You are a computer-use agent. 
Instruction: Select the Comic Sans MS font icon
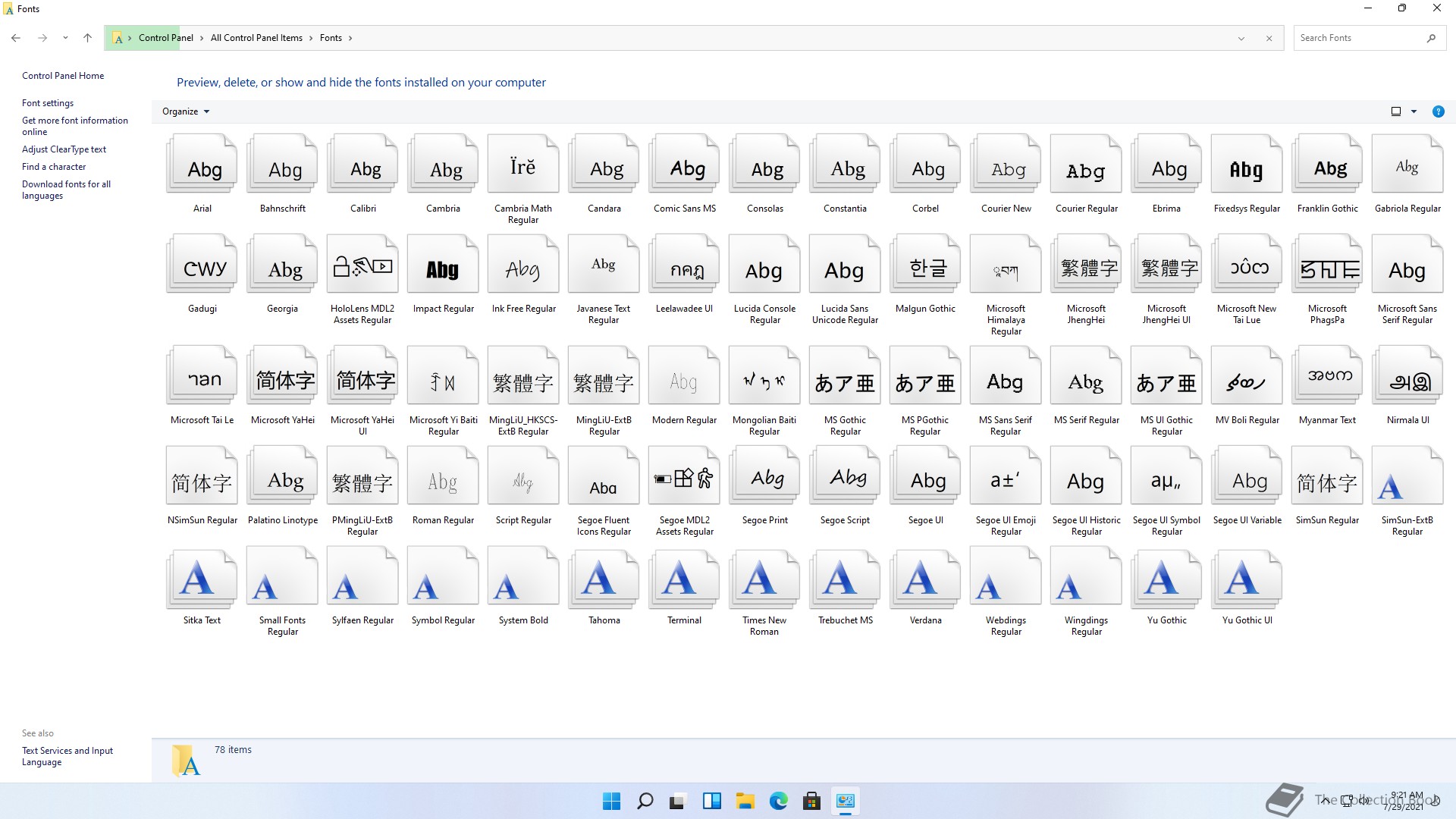pos(685,170)
